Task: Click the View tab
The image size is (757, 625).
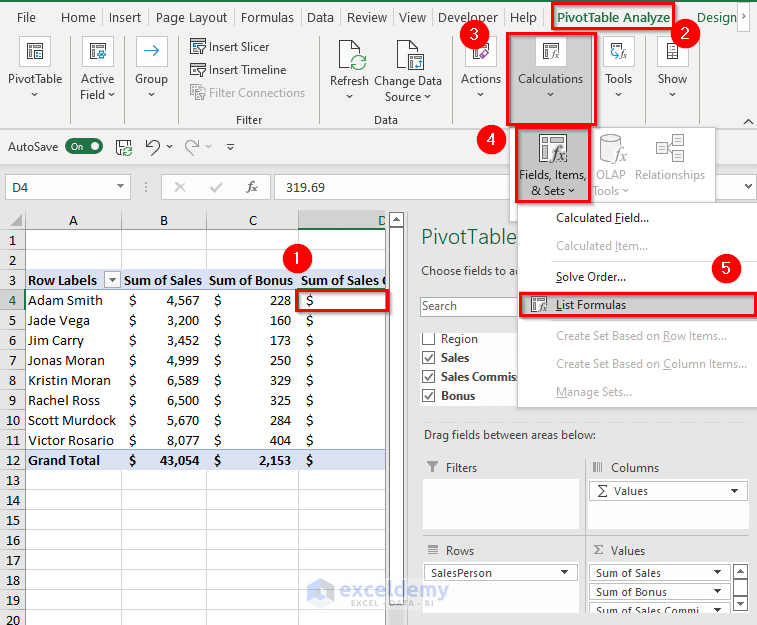Action: point(412,18)
